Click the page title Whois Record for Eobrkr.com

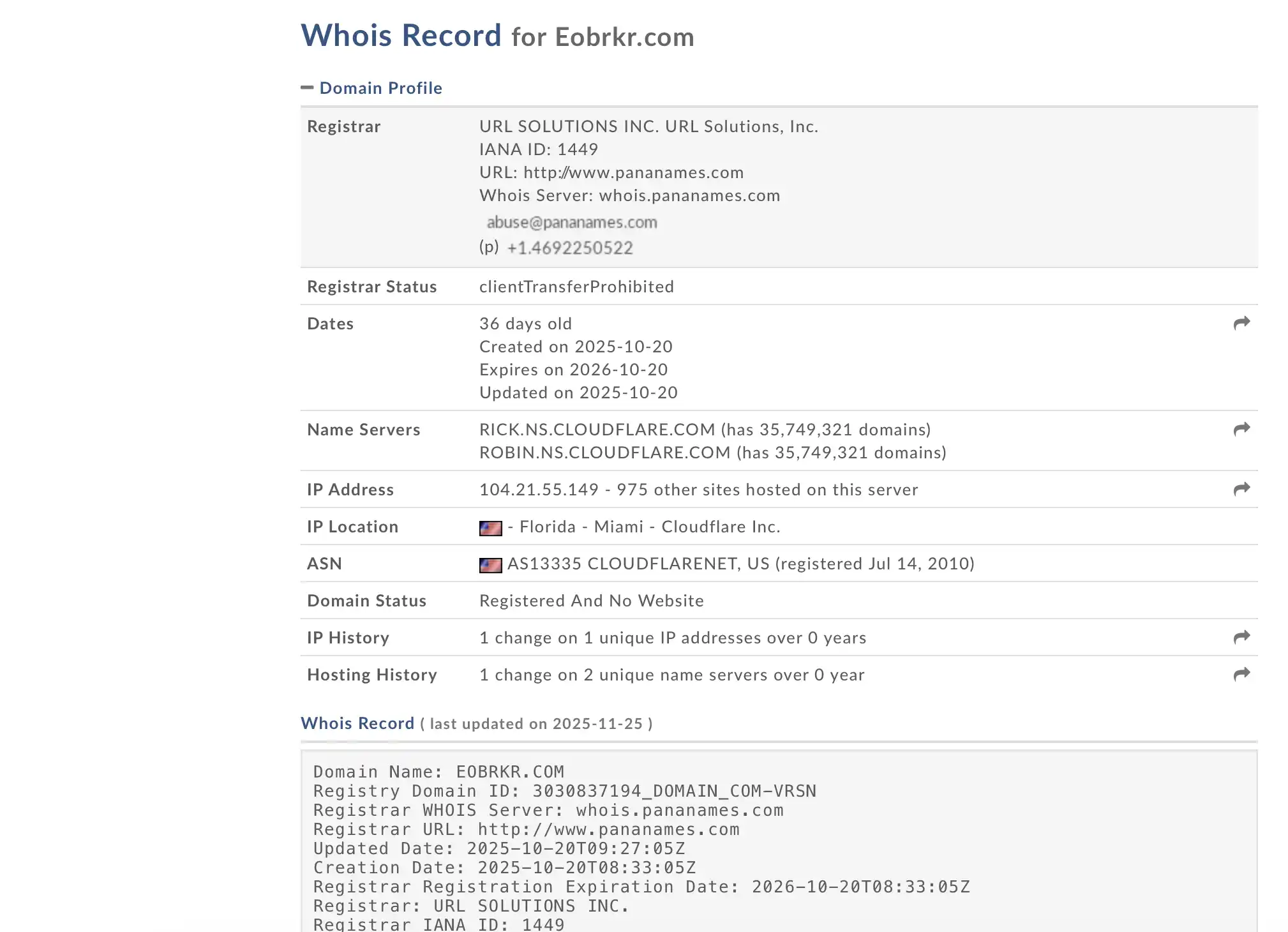[x=497, y=36]
